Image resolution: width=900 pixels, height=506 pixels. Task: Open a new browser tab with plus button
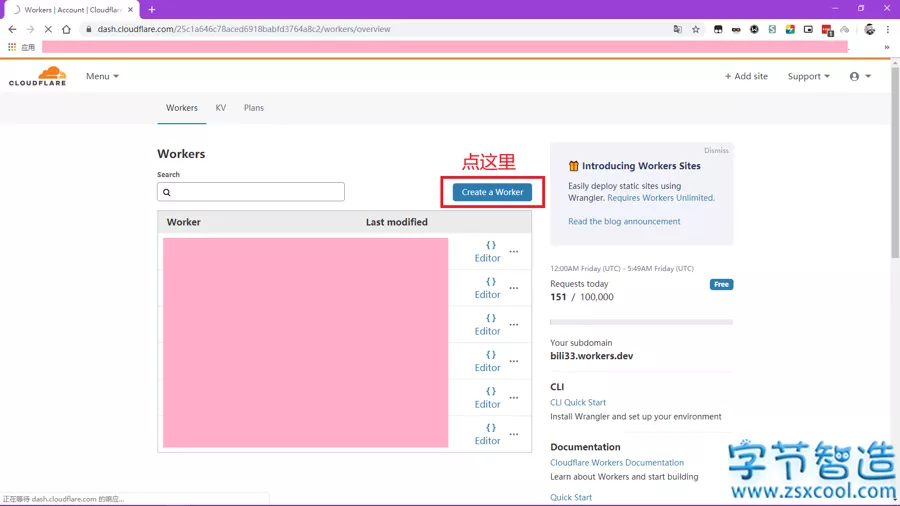click(152, 10)
